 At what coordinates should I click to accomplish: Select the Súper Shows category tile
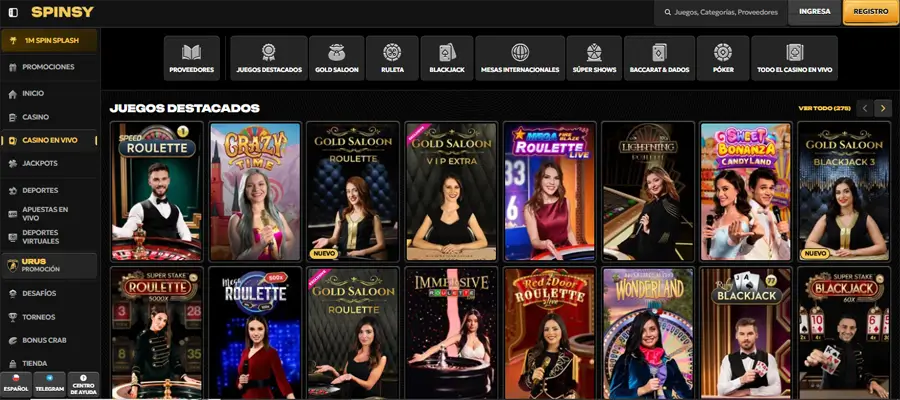[x=594, y=59]
